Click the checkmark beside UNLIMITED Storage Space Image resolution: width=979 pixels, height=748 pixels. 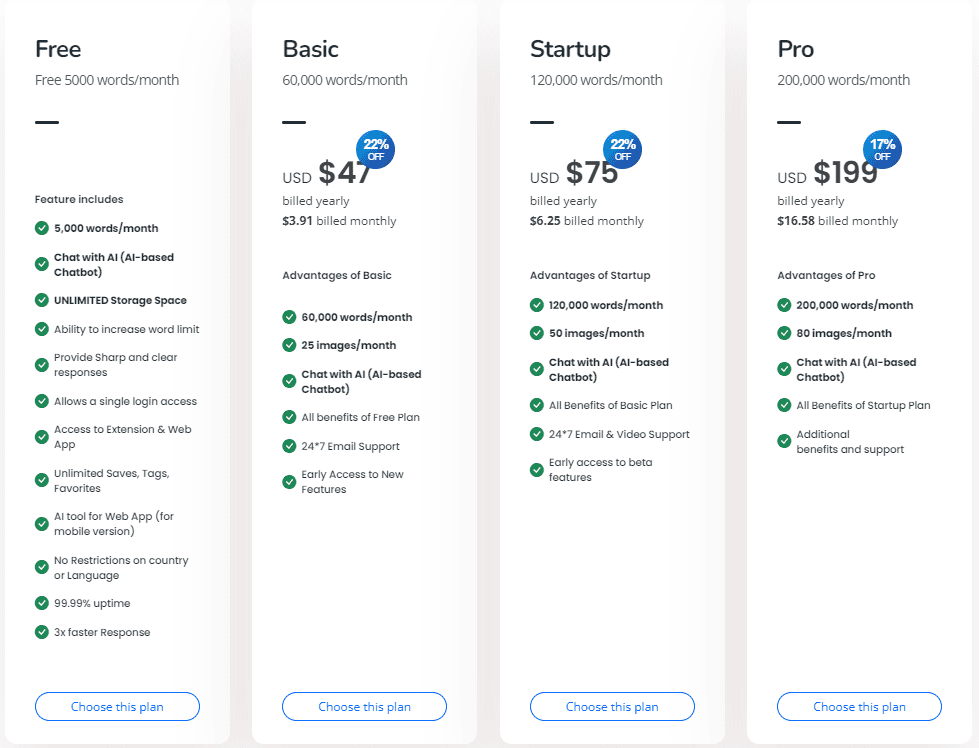point(41,300)
